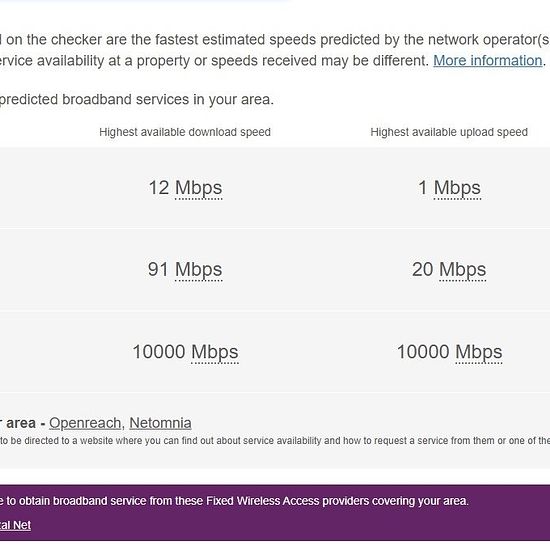Click the Mbps abbreviation beside 1
This screenshot has height=550, width=550.
pos(457,188)
